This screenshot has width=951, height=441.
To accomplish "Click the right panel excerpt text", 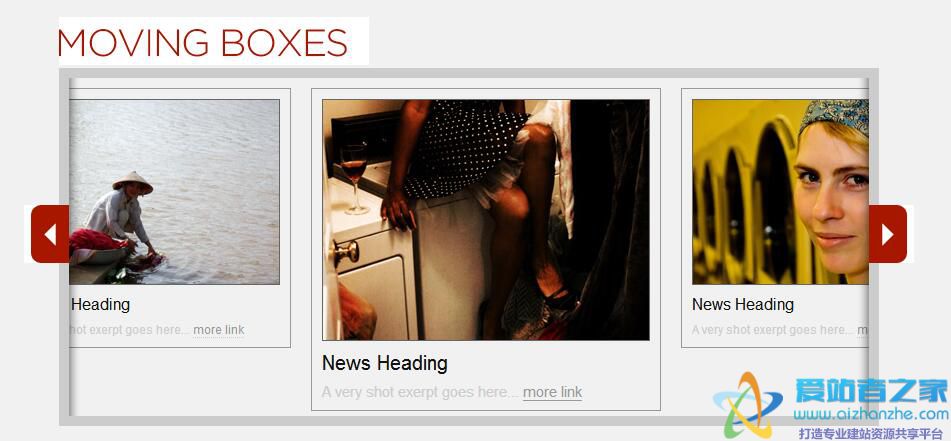I will click(x=773, y=330).
